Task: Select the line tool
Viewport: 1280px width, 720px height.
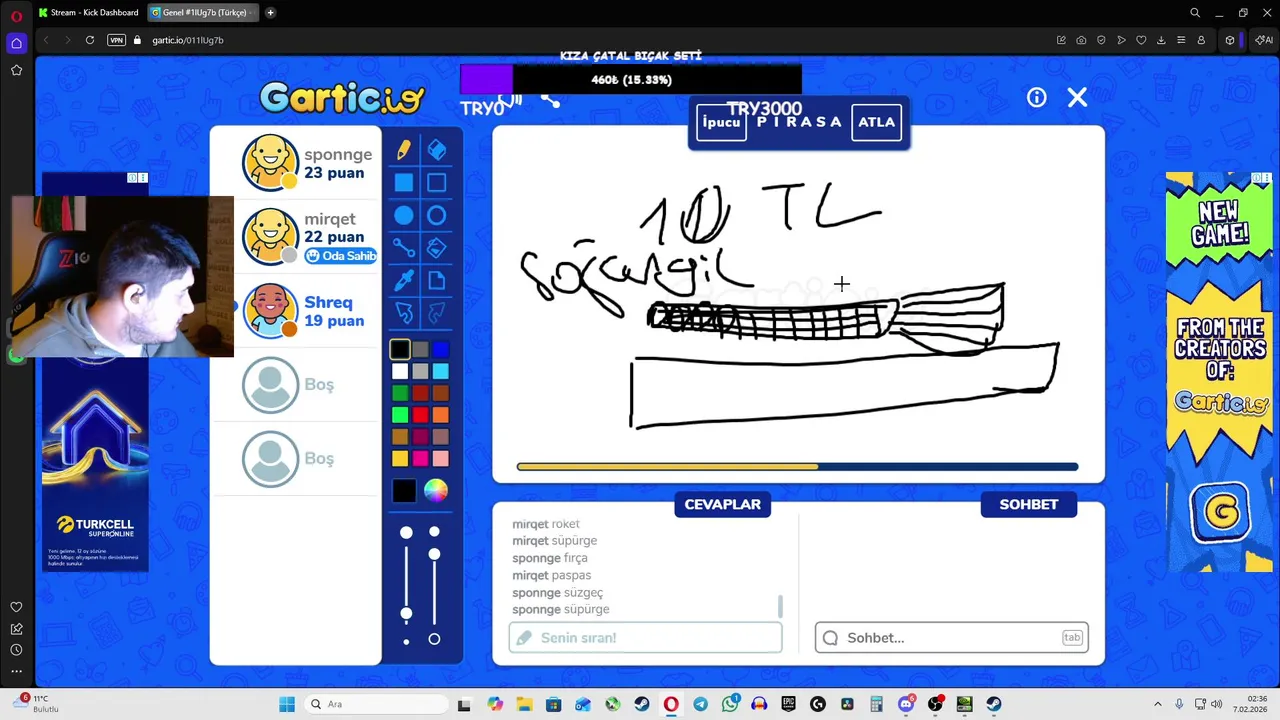Action: 404,248
